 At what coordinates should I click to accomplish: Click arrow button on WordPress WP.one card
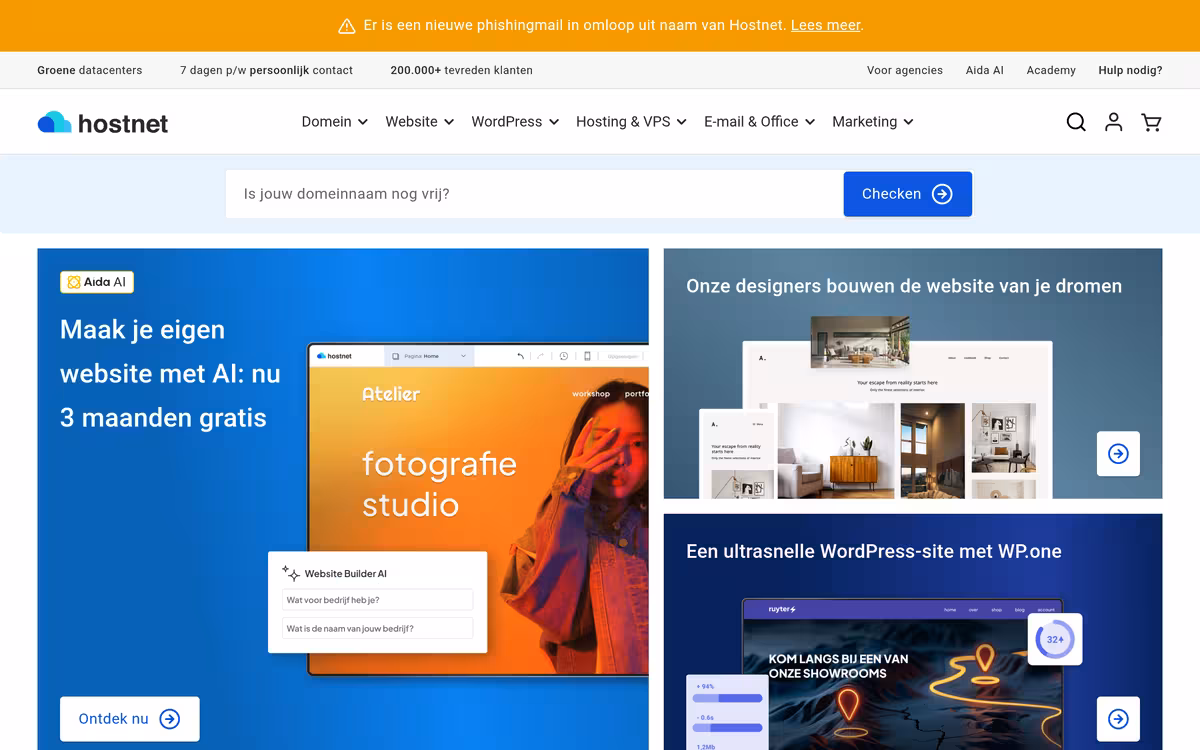[1118, 719]
